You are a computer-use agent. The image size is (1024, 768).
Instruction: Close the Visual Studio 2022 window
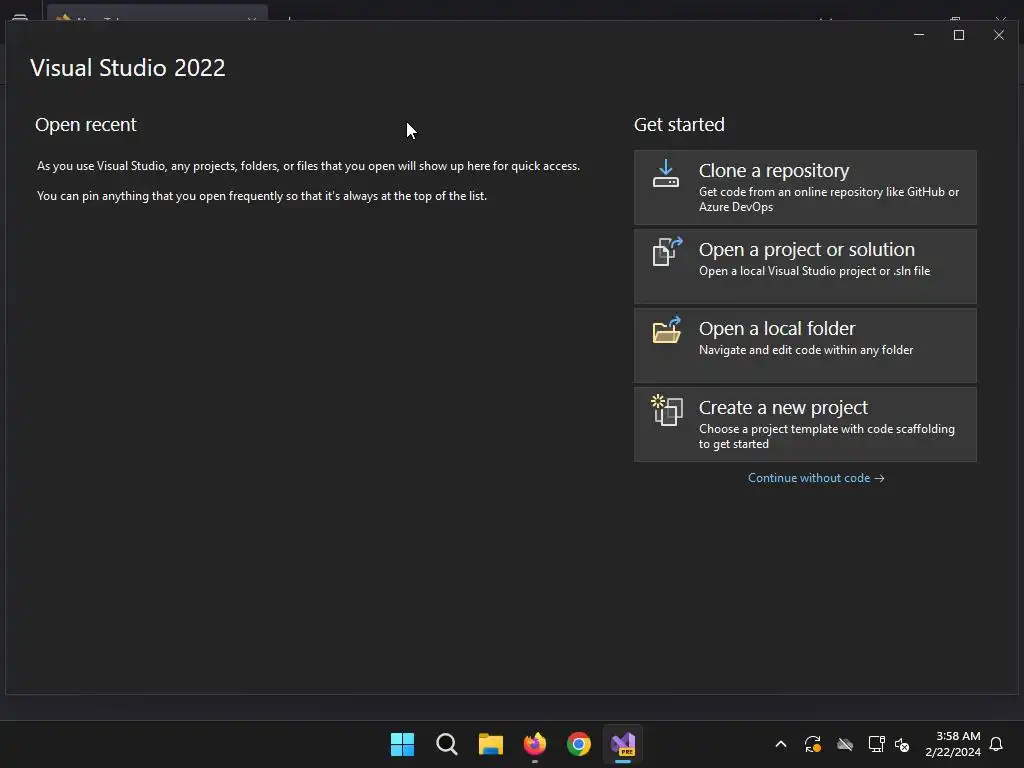tap(999, 35)
